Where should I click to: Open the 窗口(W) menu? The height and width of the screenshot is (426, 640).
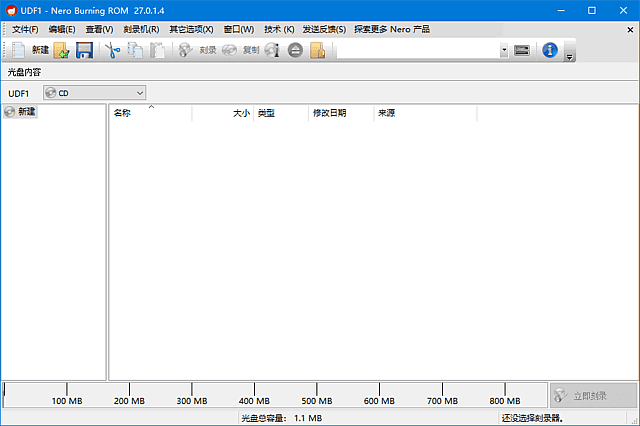click(239, 29)
